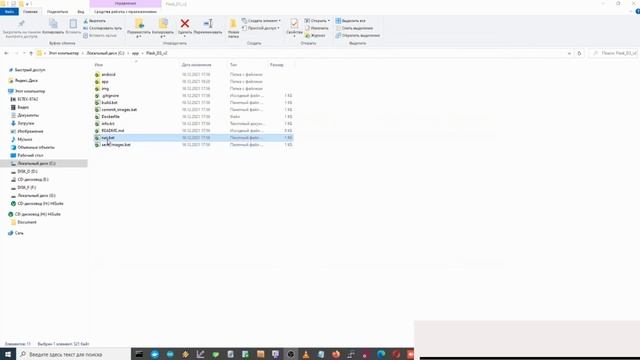
Task: Select Рабочий стол in navigation pane
Action: tap(30, 156)
